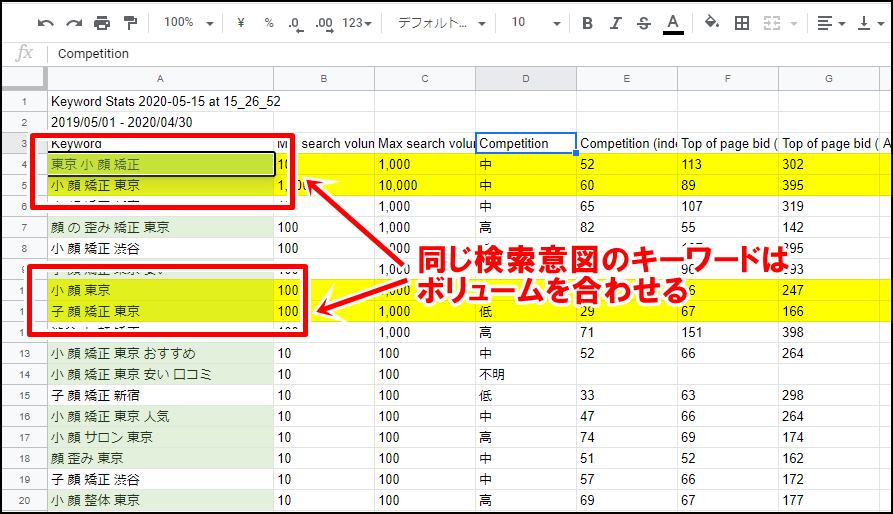
Task: Click keyword cell '子 顔 矯正 渋谷'
Action: pyautogui.click(x=160, y=479)
